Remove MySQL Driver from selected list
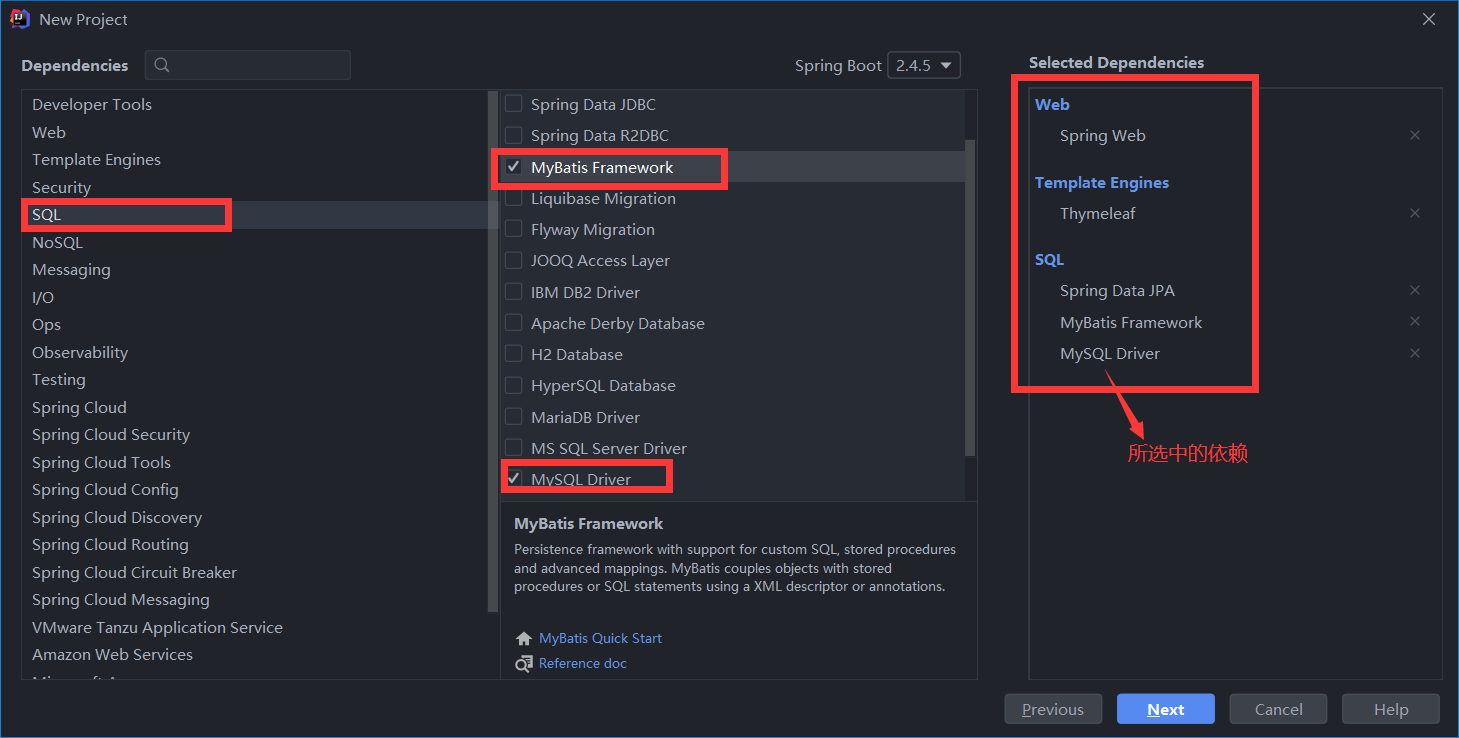The height and width of the screenshot is (738, 1459). 1414,353
